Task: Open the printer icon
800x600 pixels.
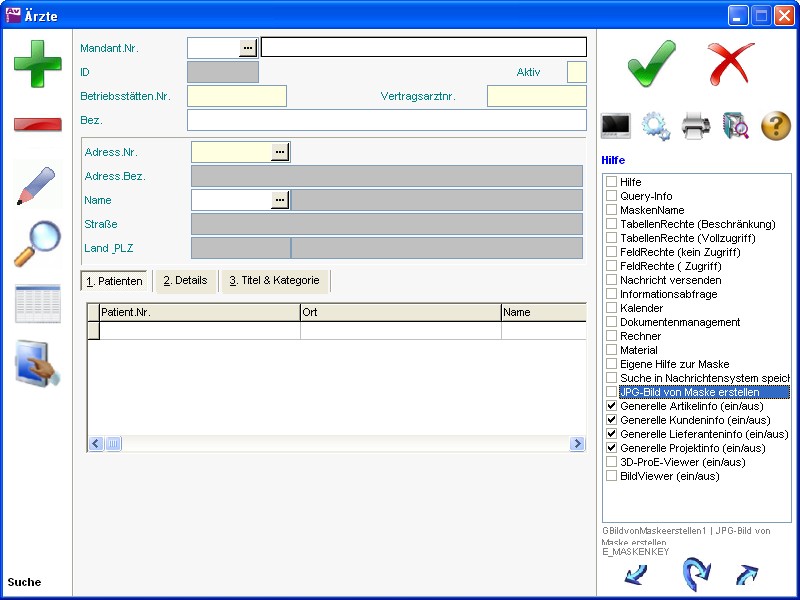Action: pyautogui.click(x=696, y=126)
